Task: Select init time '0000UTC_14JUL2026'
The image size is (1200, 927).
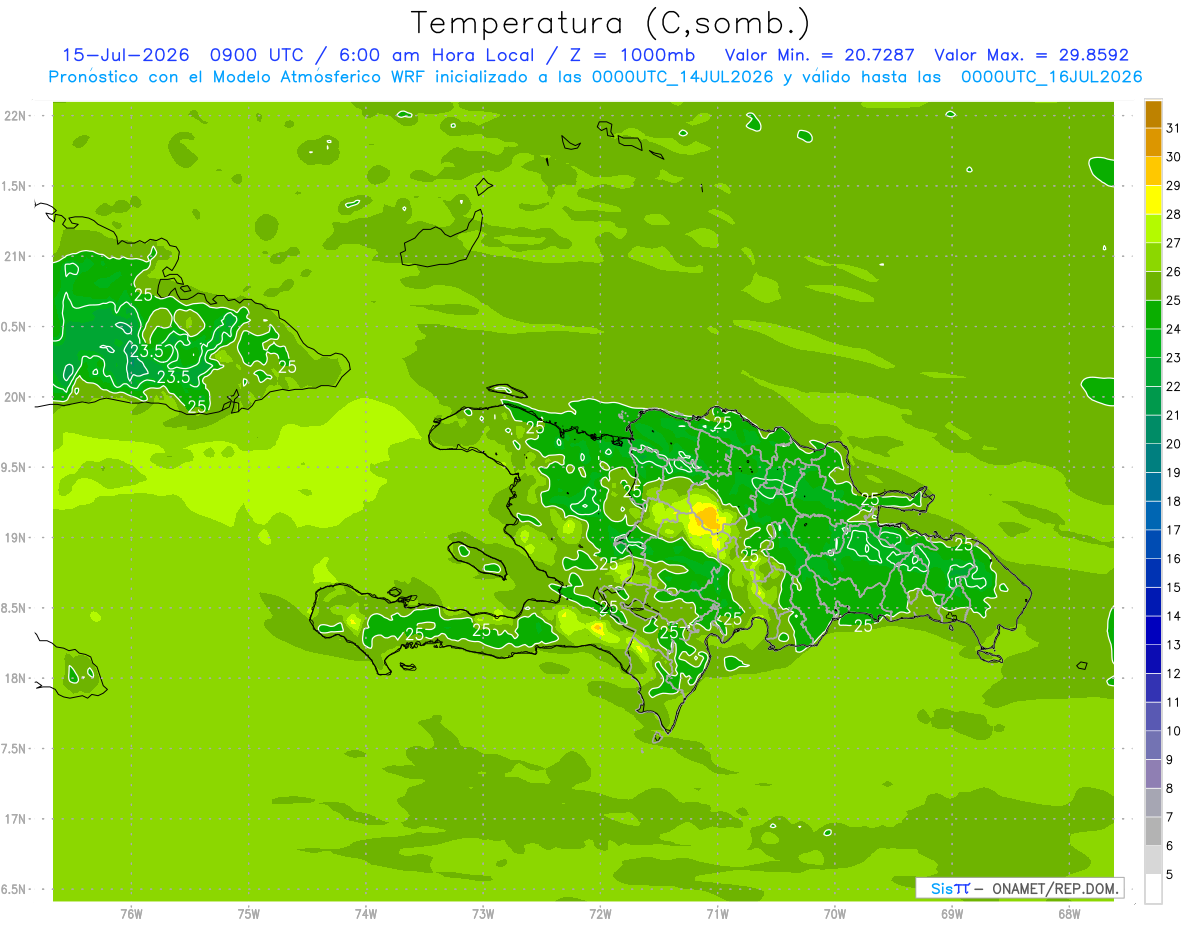Action: click(682, 77)
